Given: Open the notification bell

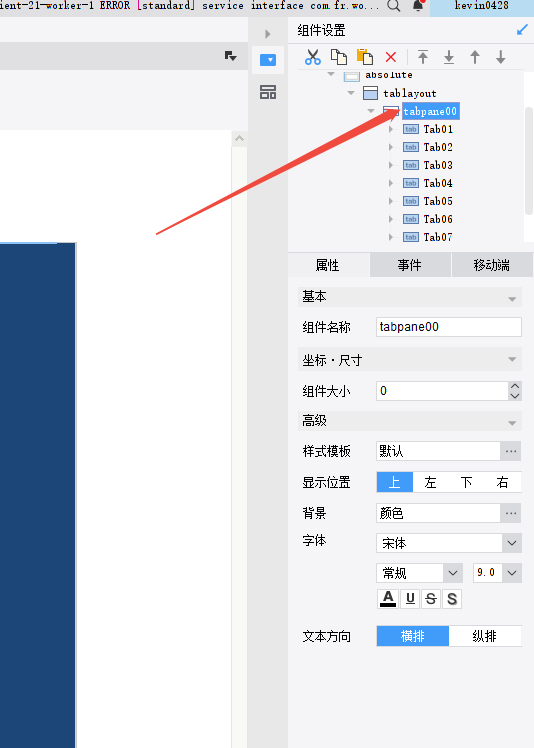Looking at the screenshot, I should pyautogui.click(x=418, y=5).
